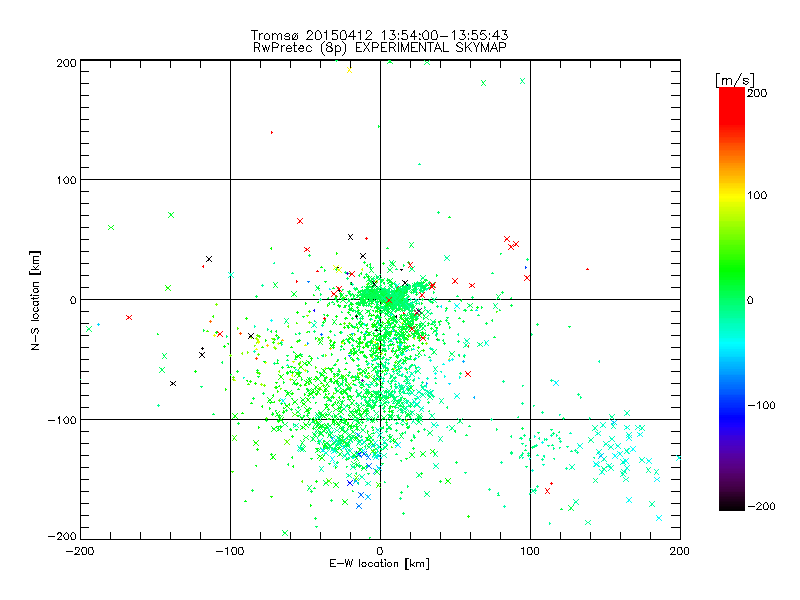Screen dimensions: 800x600
Task: Click the 'E-W location [km]' axis label
Action: coord(379,563)
